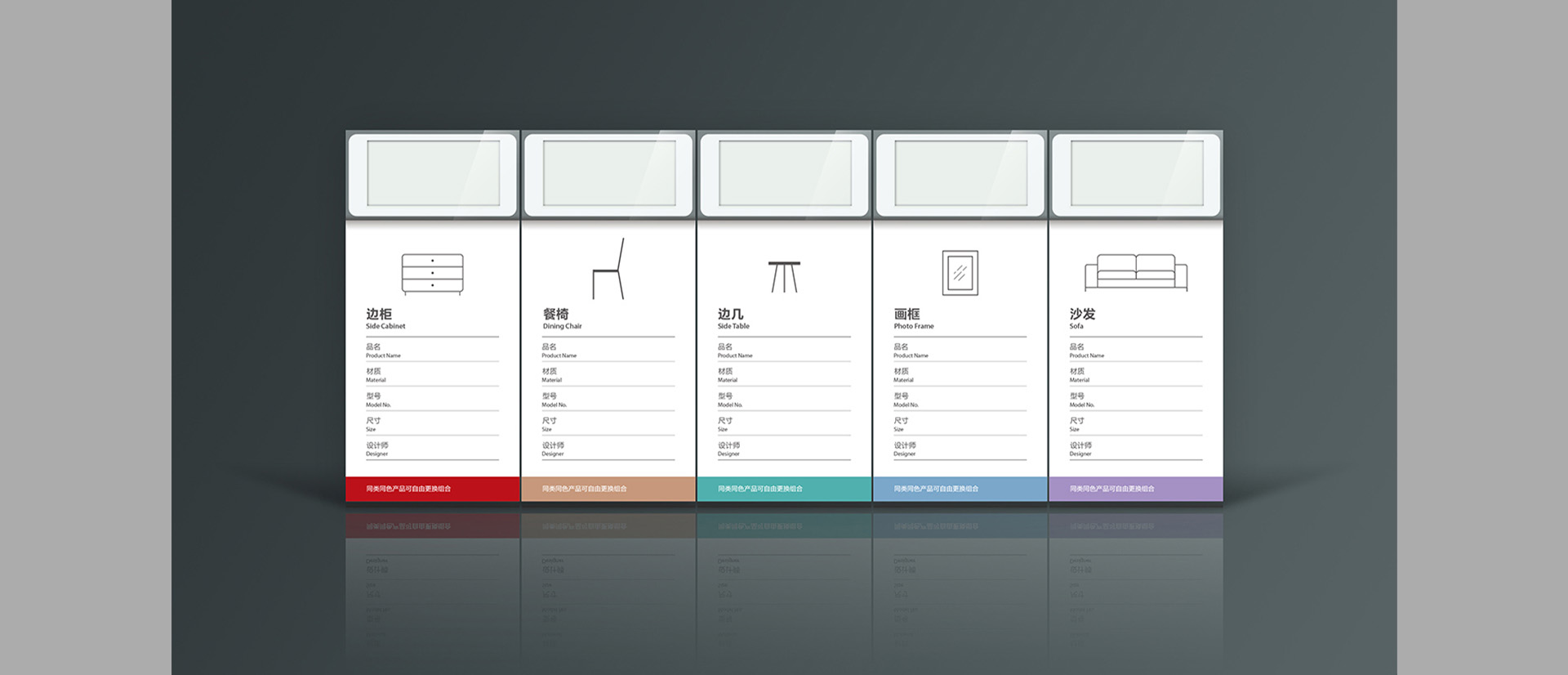Select the blank display panel above Side Table

[785, 173]
